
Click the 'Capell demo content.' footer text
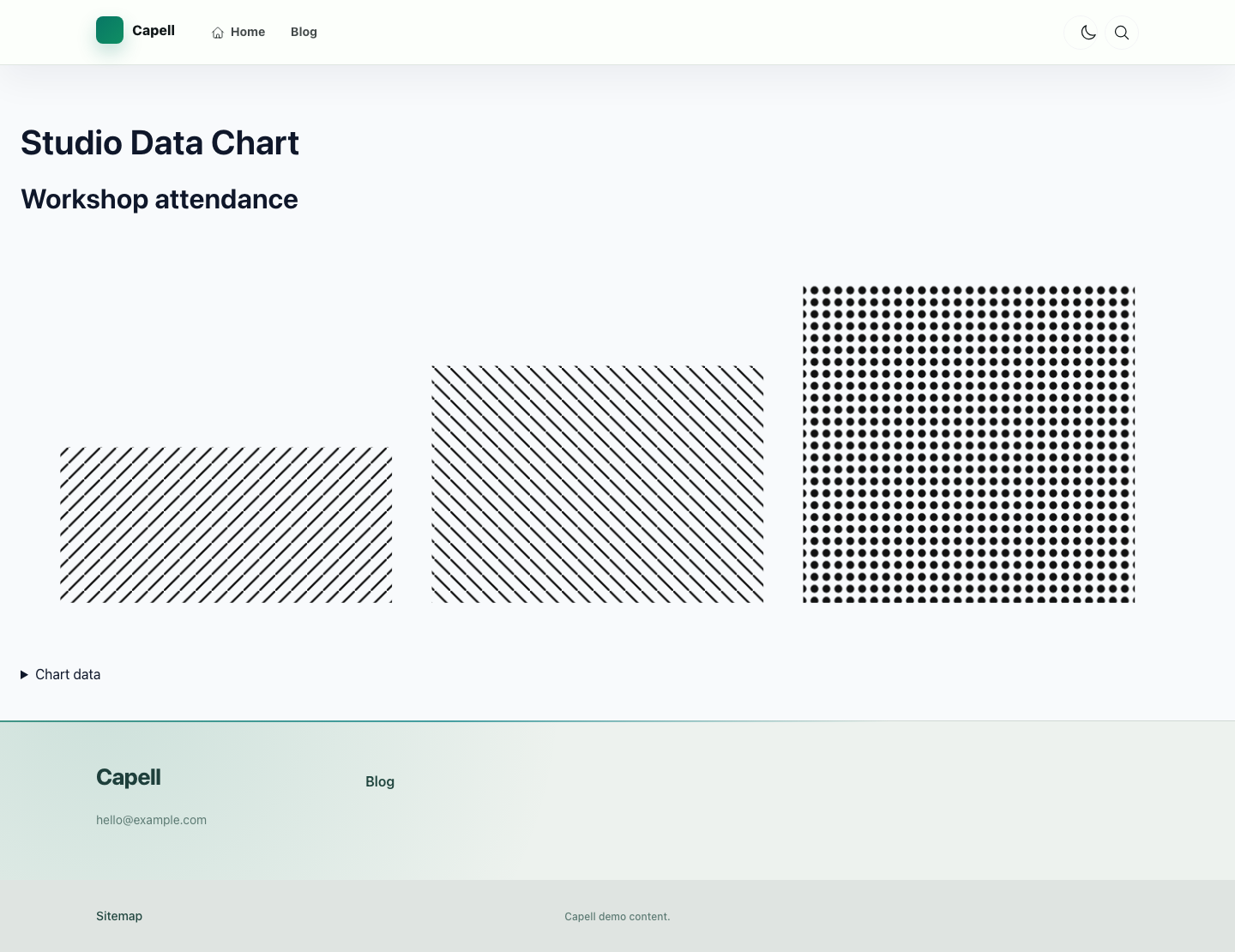click(617, 917)
